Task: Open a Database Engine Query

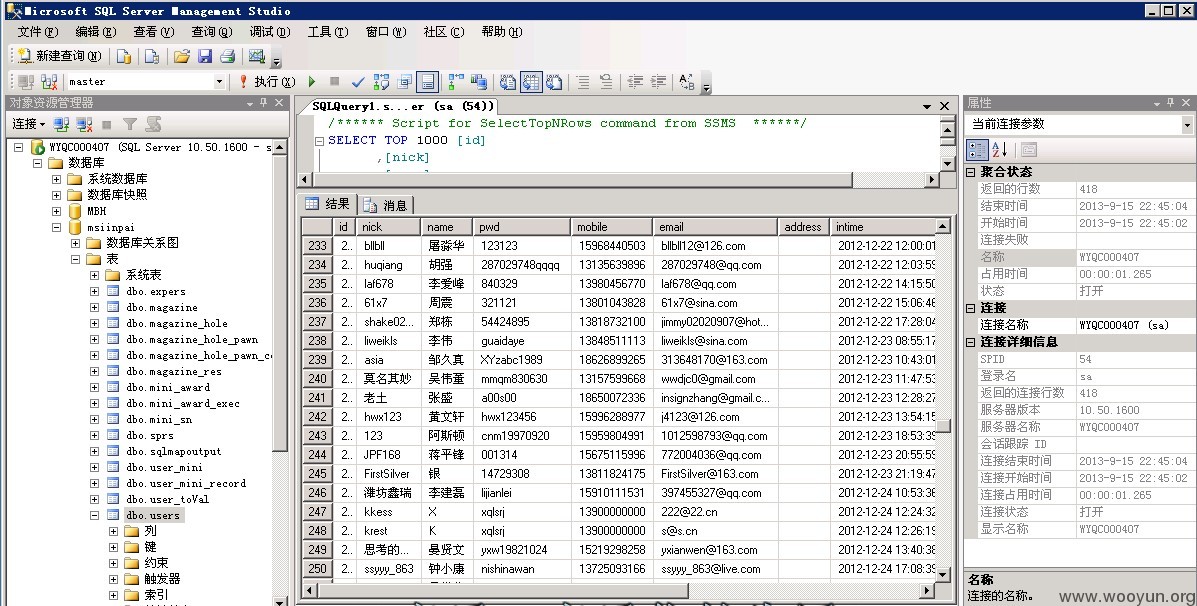Action: coord(124,56)
